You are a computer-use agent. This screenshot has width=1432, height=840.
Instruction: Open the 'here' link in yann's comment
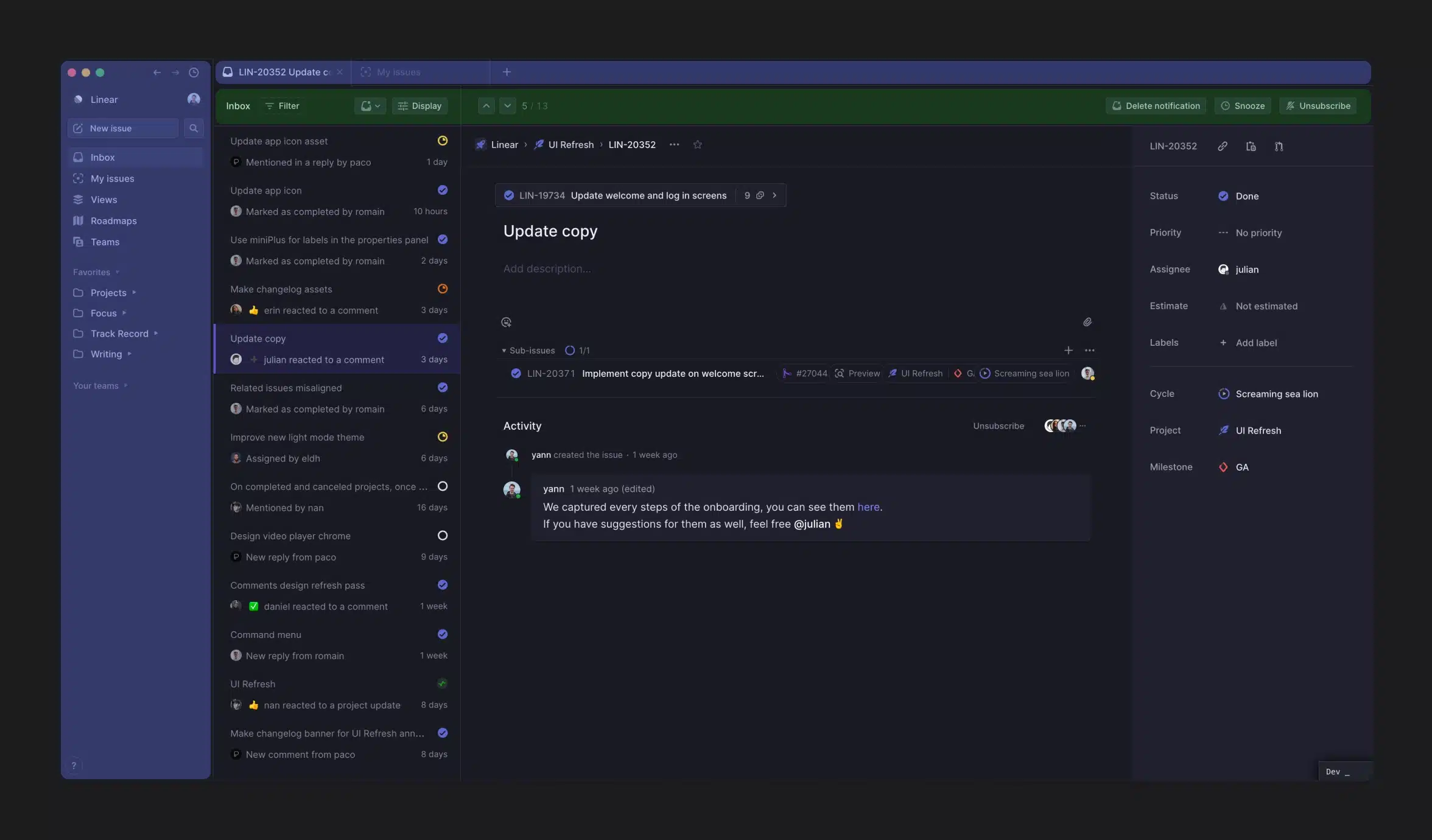868,506
